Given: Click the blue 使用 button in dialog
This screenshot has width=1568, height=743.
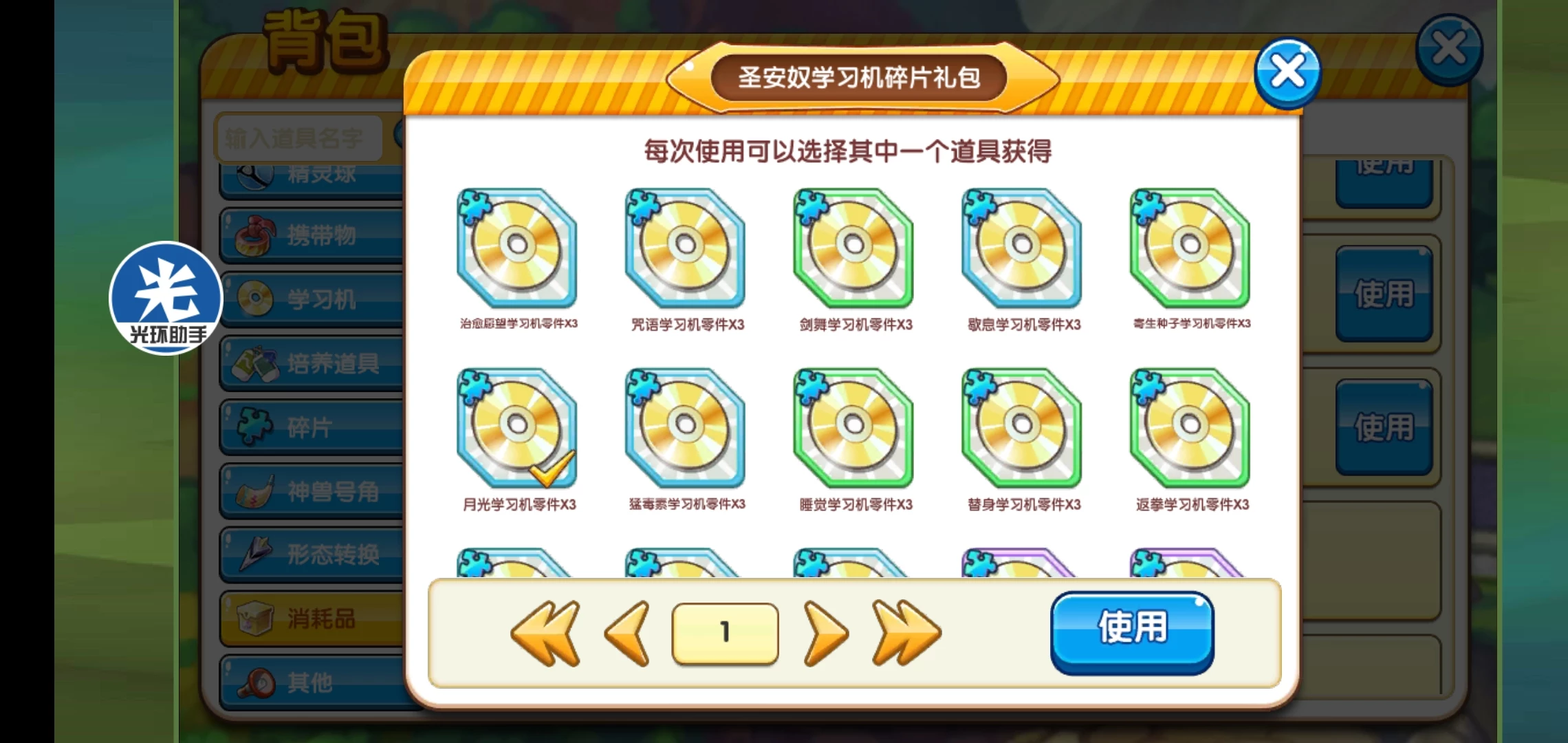Looking at the screenshot, I should 1132,632.
